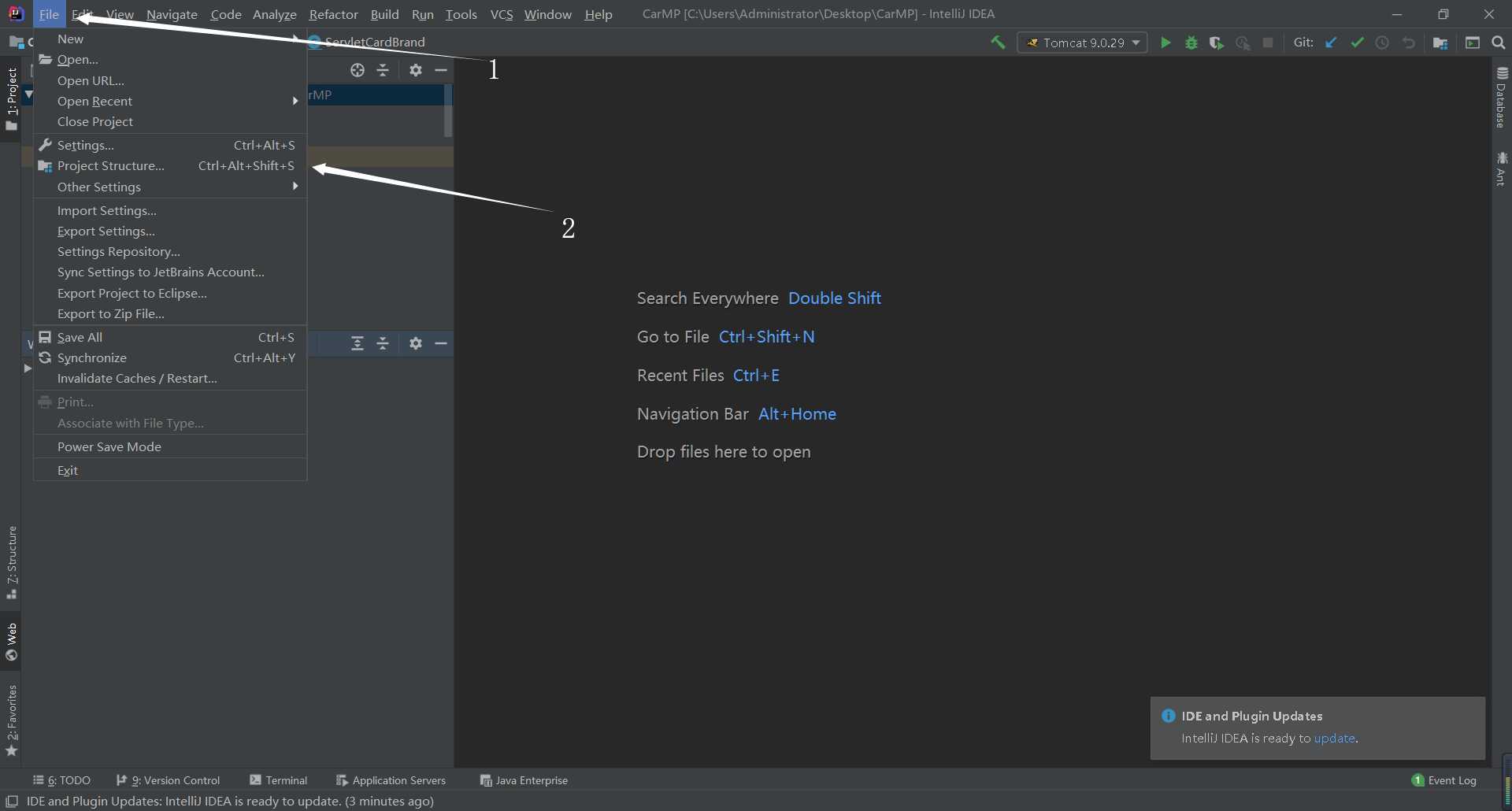Revert changes with undo arrow icon
This screenshot has height=811, width=1512.
click(x=1409, y=43)
